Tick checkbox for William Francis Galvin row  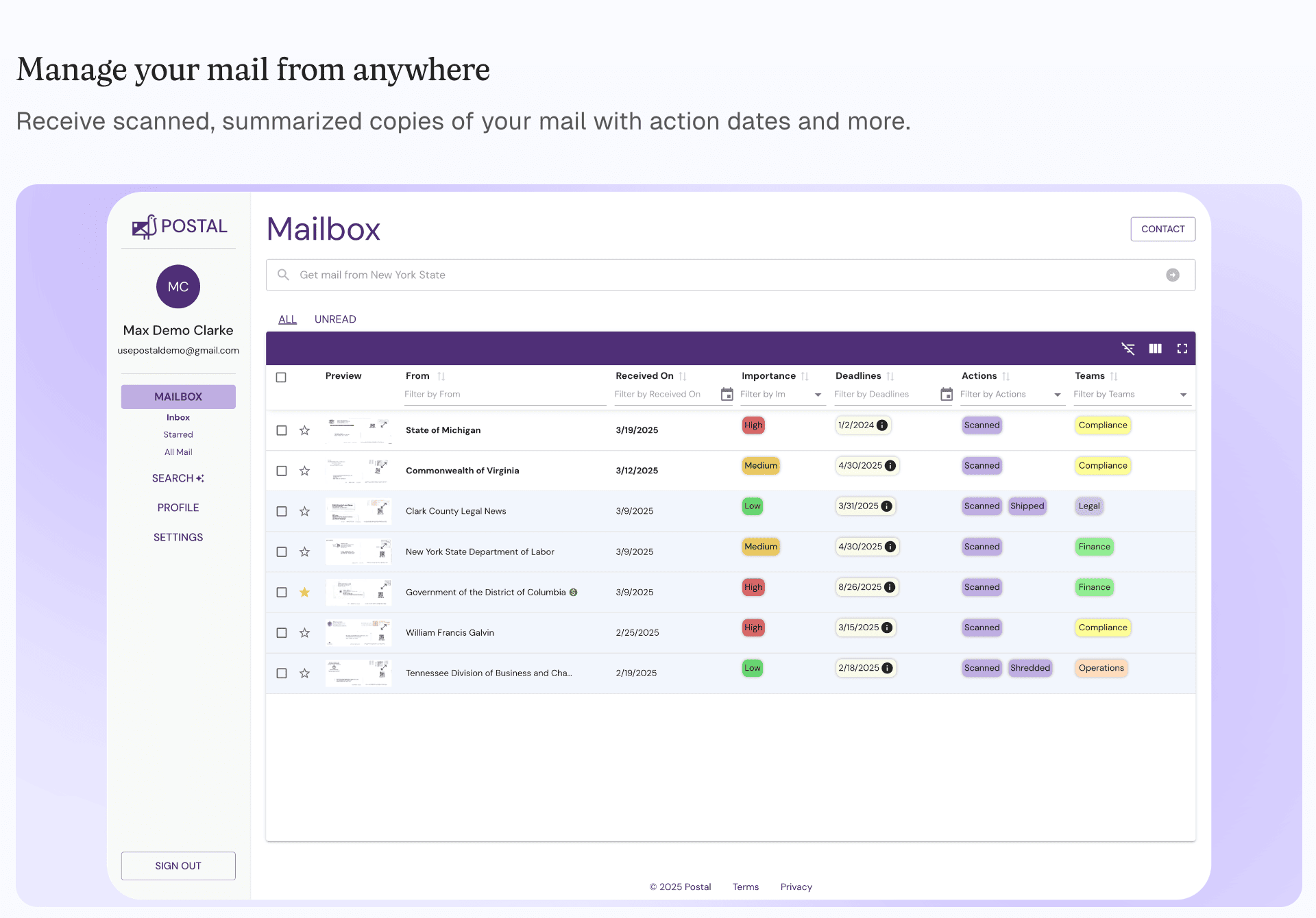click(281, 632)
